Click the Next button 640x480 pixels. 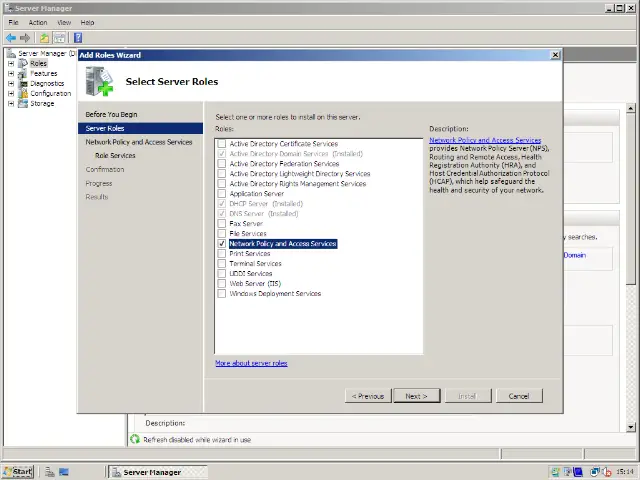coord(417,396)
